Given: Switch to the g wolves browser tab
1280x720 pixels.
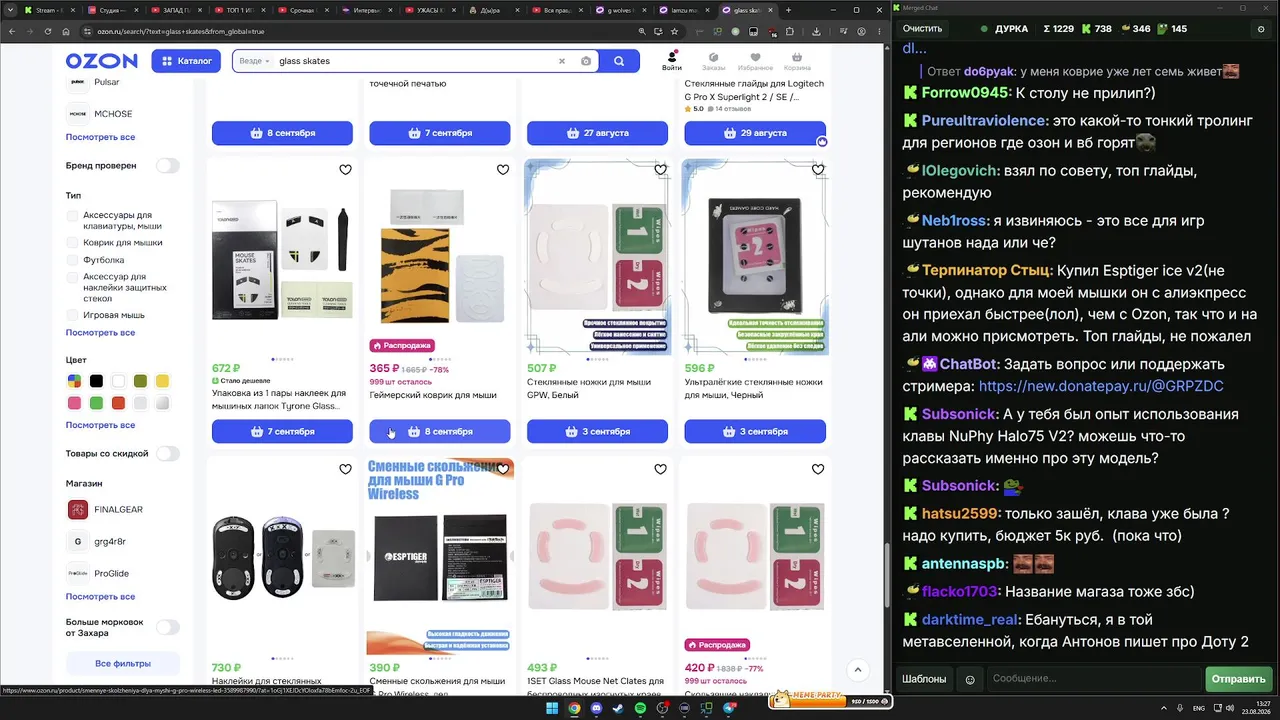Looking at the screenshot, I should (x=620, y=10).
